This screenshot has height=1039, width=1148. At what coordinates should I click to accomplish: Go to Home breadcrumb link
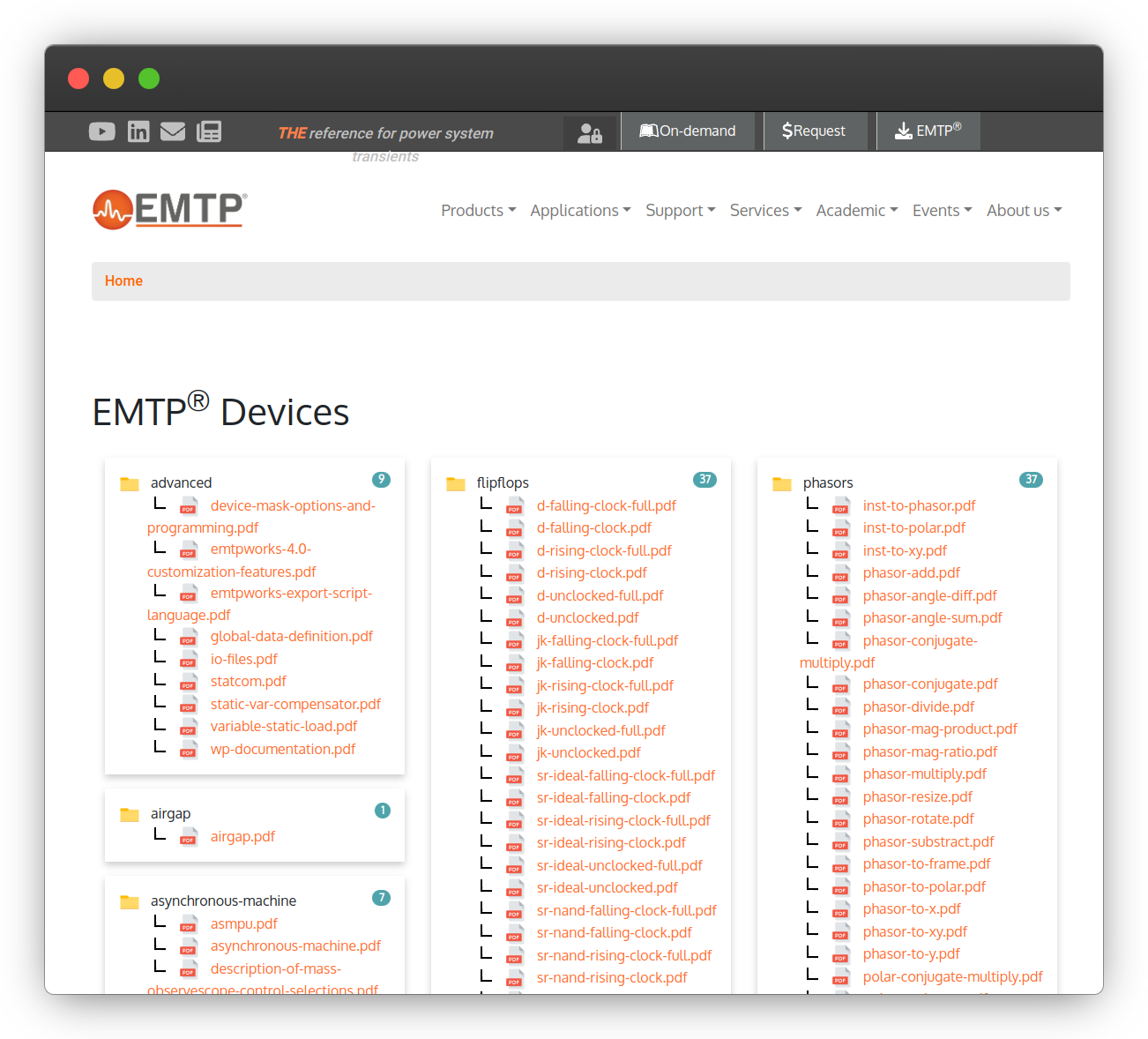coord(123,281)
